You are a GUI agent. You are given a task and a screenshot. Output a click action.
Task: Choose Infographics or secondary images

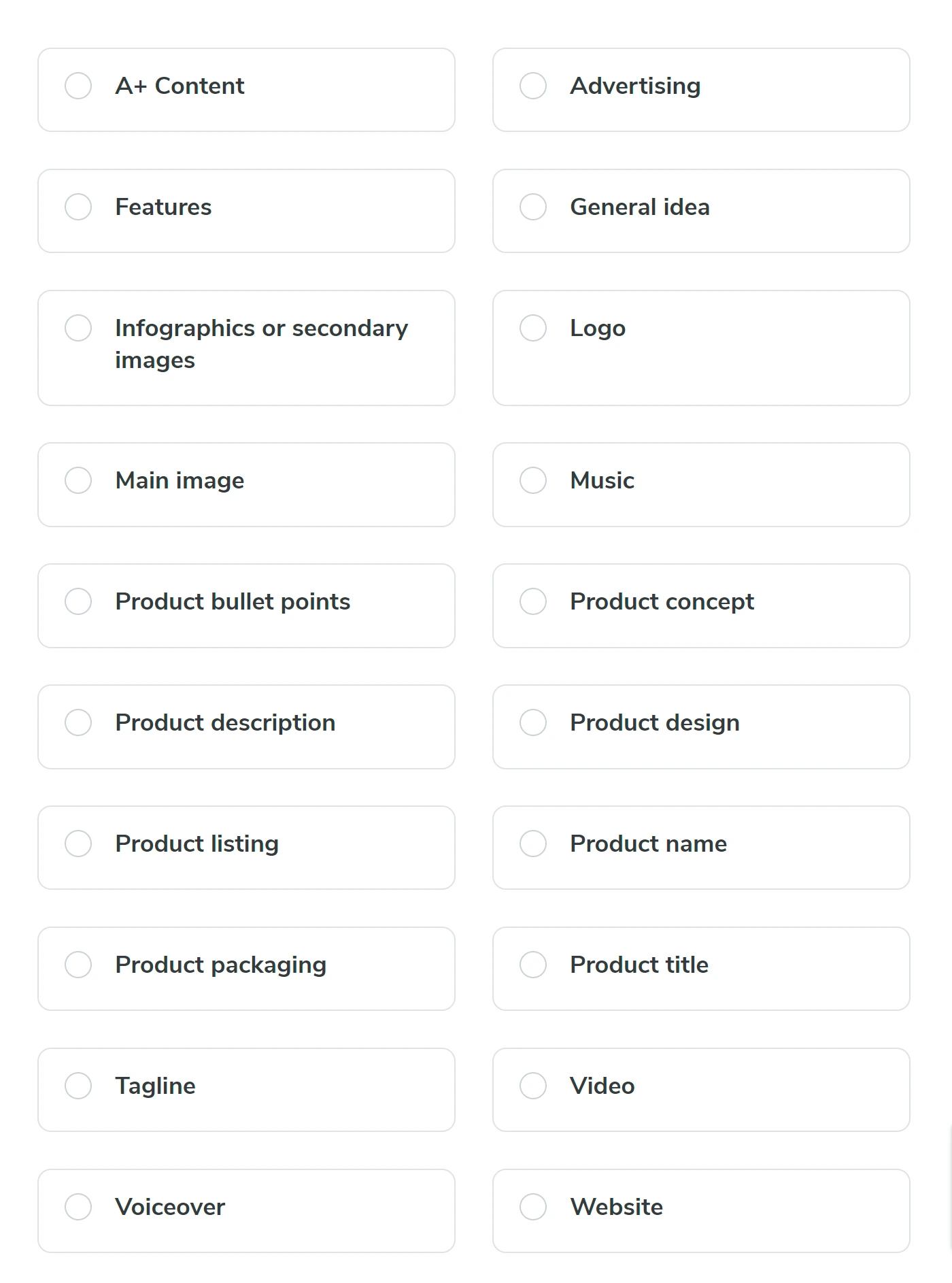point(78,329)
